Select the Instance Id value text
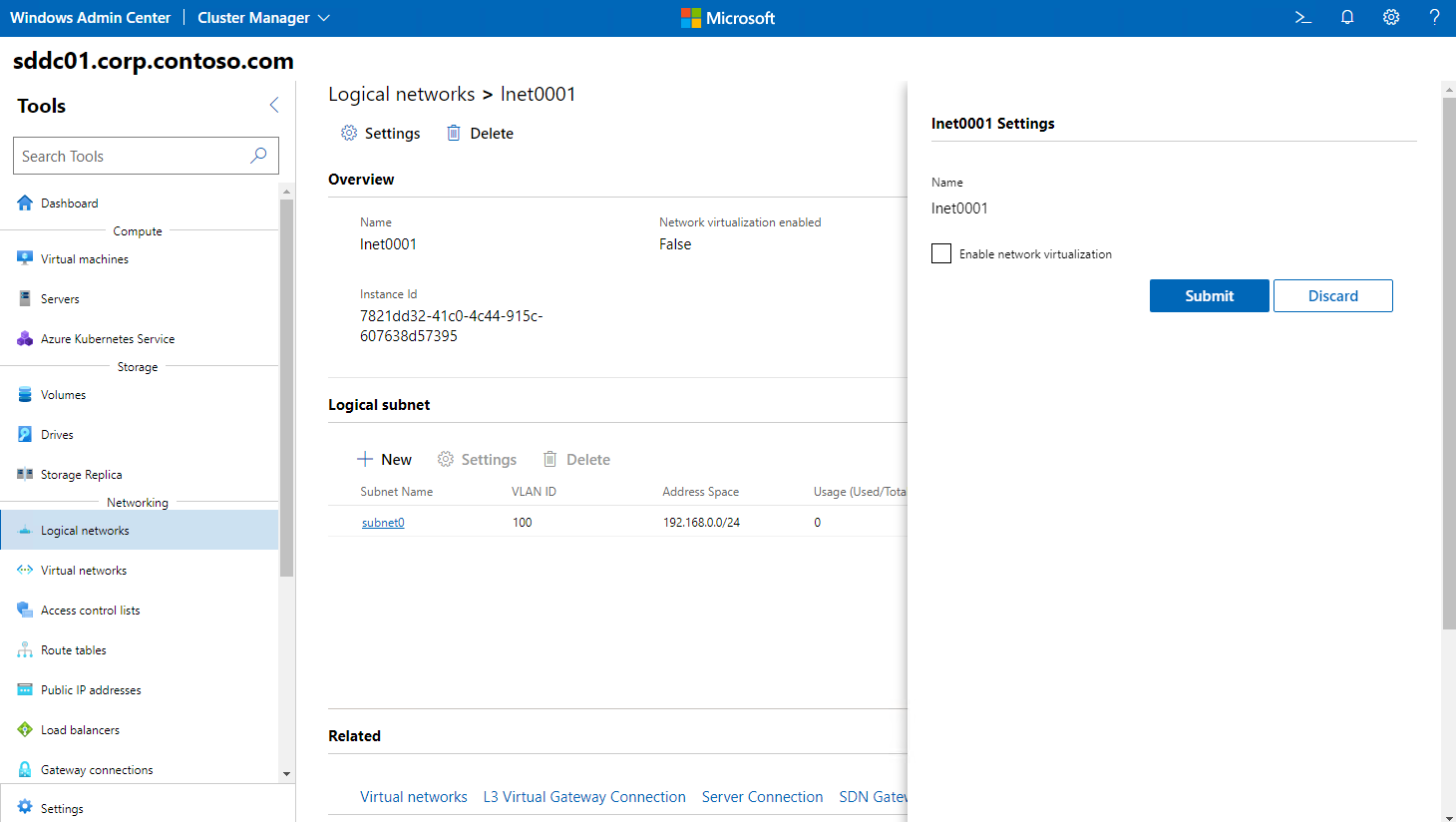This screenshot has width=1456, height=822. tap(452, 325)
